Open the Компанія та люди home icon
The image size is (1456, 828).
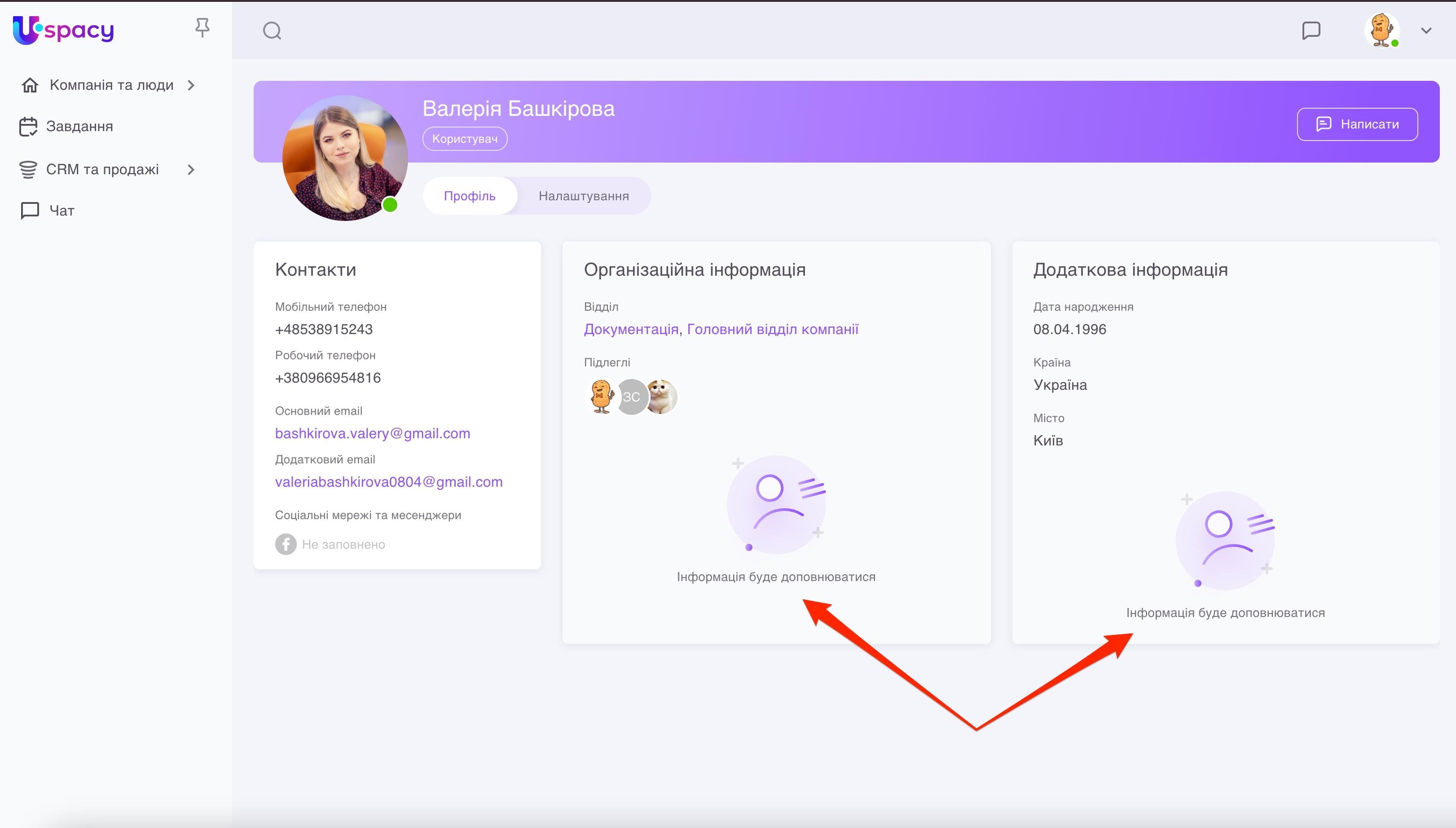tap(30, 84)
